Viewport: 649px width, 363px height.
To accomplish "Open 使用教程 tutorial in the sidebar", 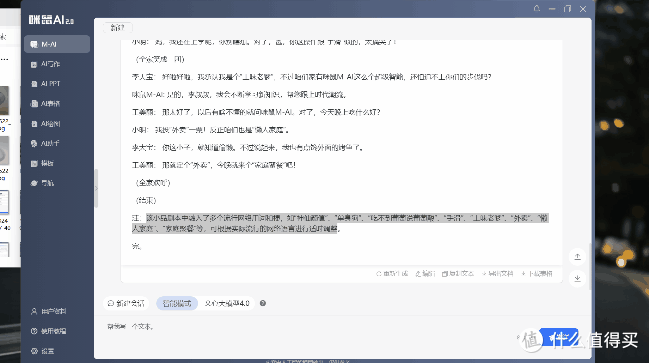I will pos(49,331).
